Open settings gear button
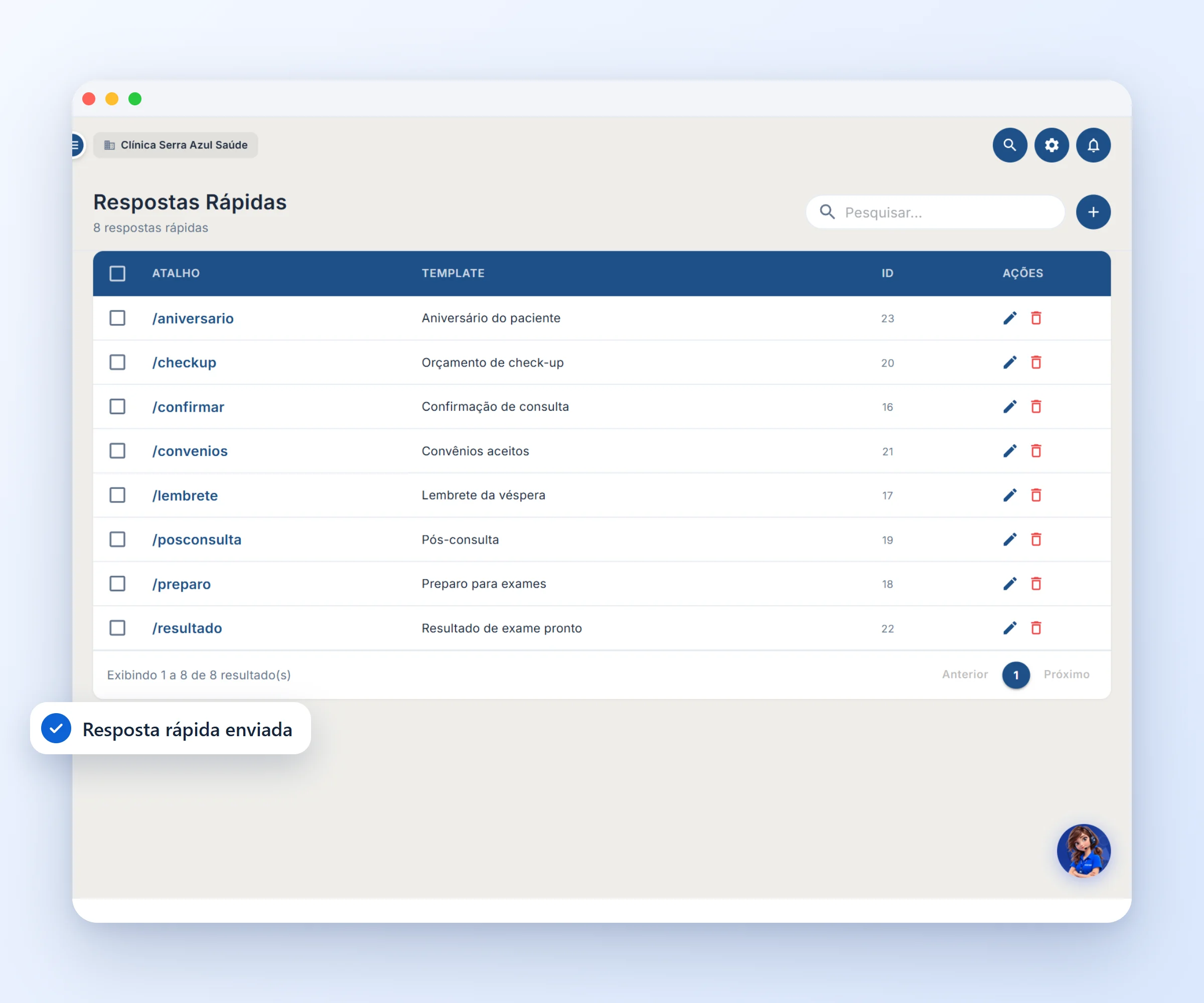 pos(1051,145)
